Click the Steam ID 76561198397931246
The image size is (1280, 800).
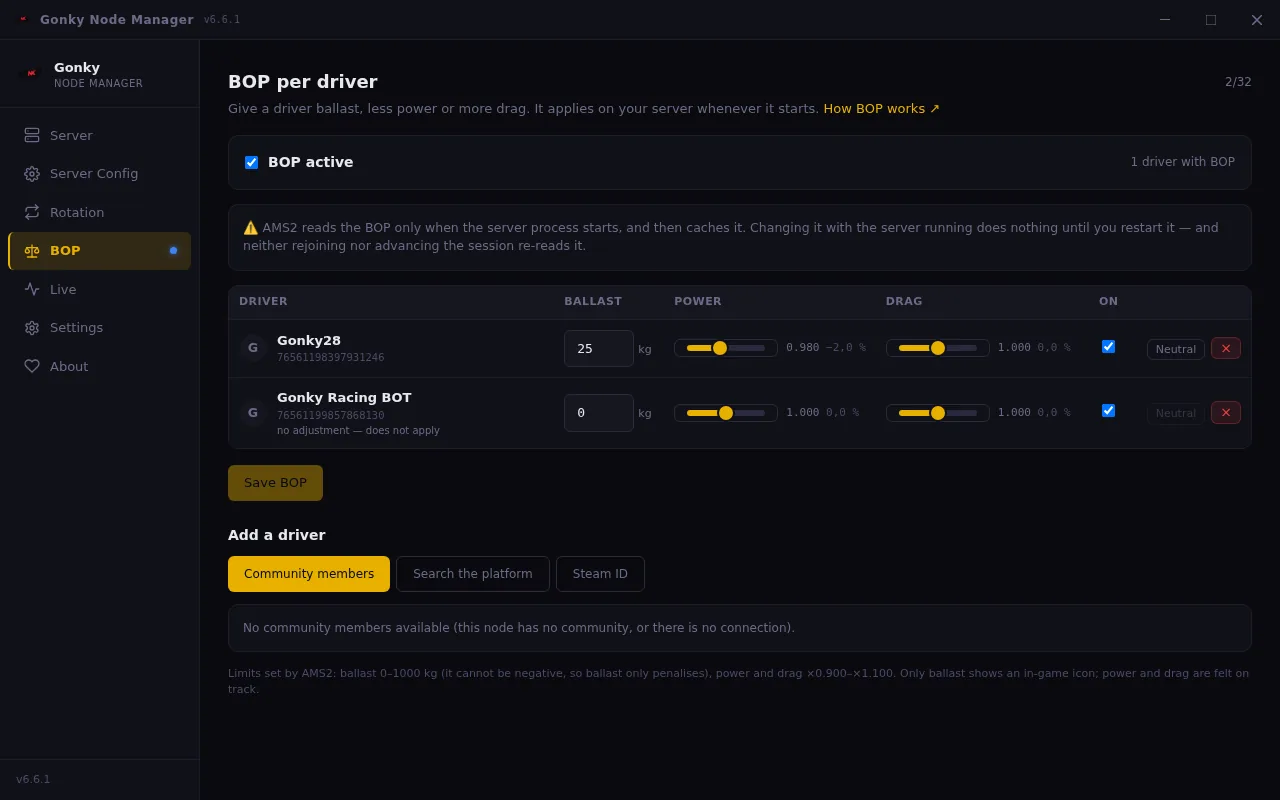click(330, 358)
